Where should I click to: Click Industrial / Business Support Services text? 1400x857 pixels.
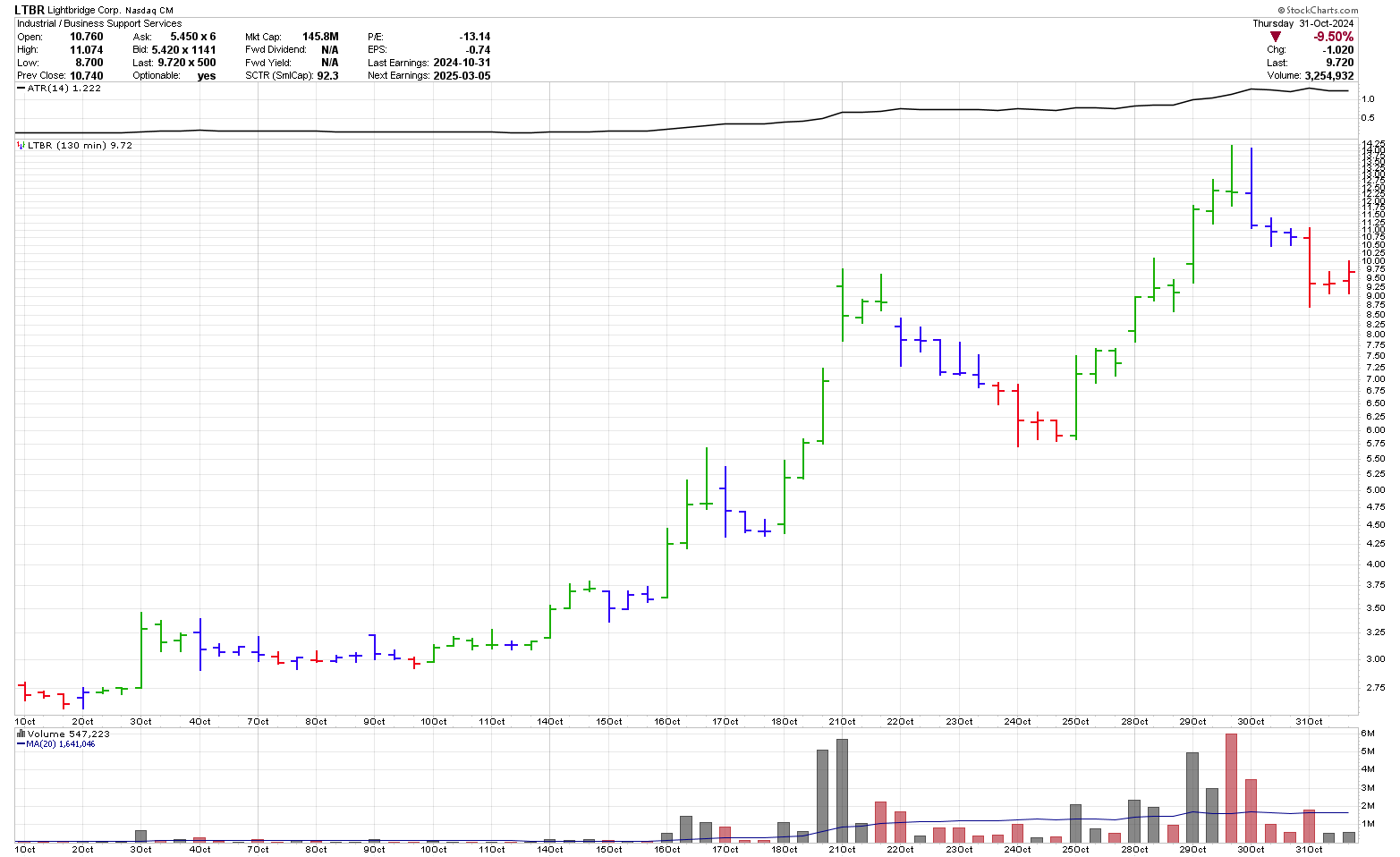tap(99, 23)
